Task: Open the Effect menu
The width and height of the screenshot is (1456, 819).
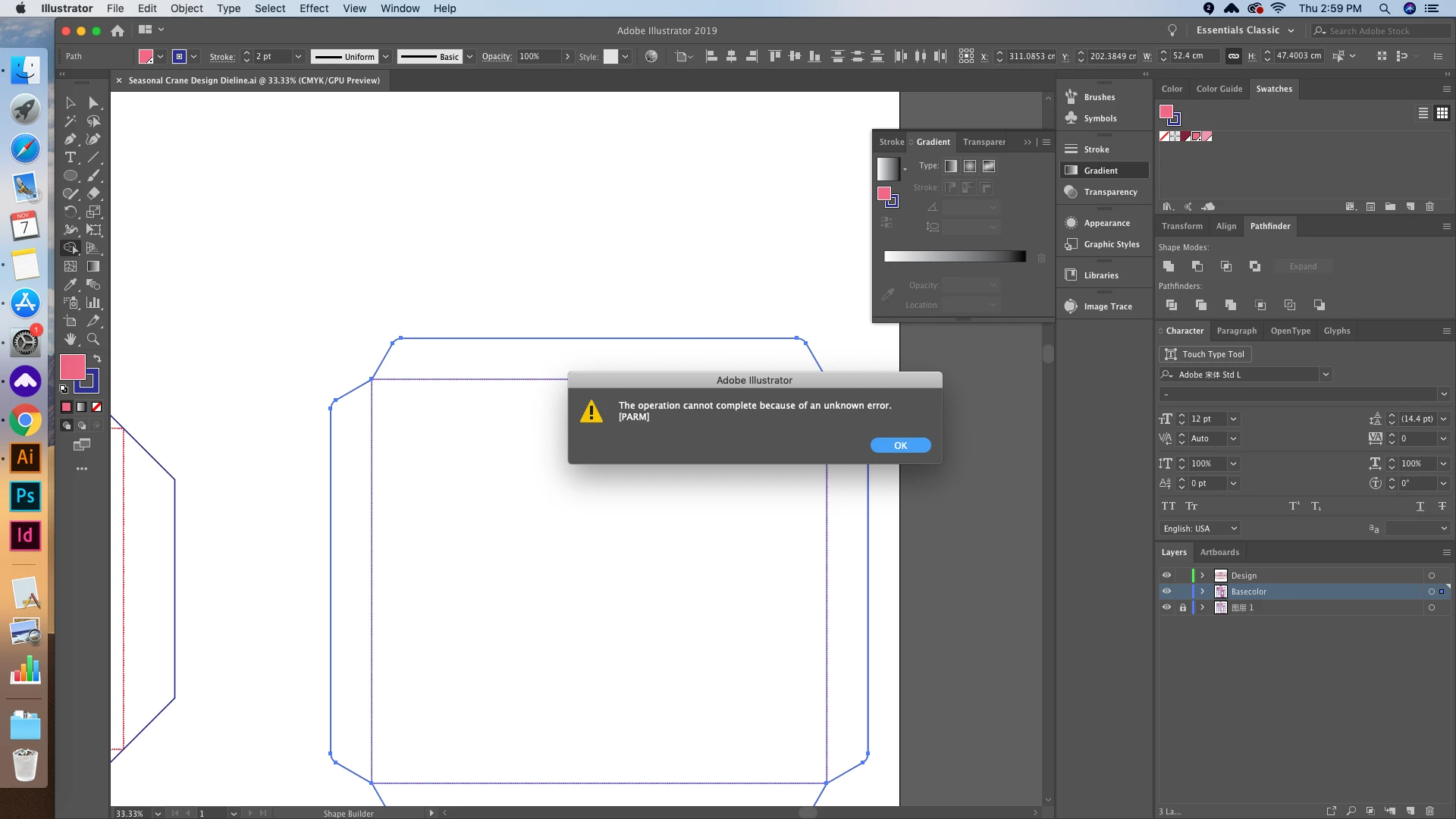Action: tap(313, 8)
